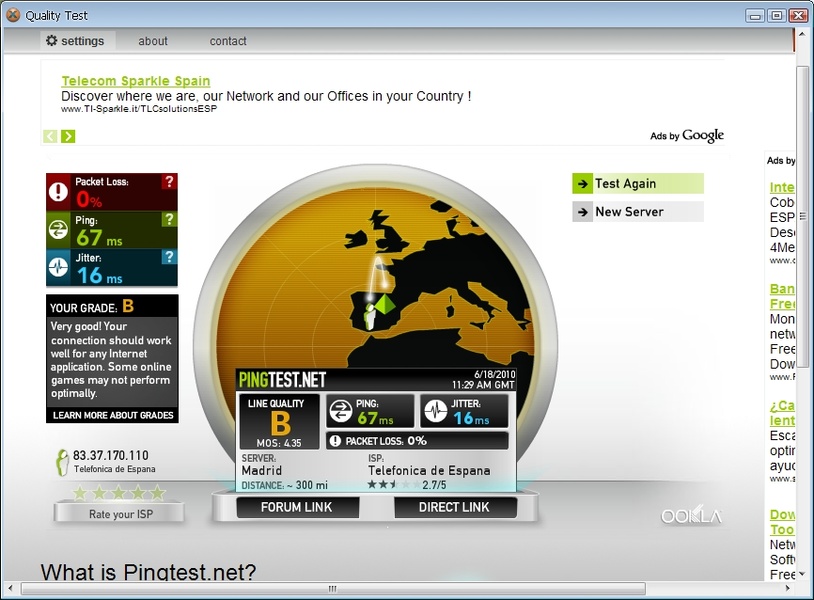Click the vertical scrollbar down arrow

[803, 574]
